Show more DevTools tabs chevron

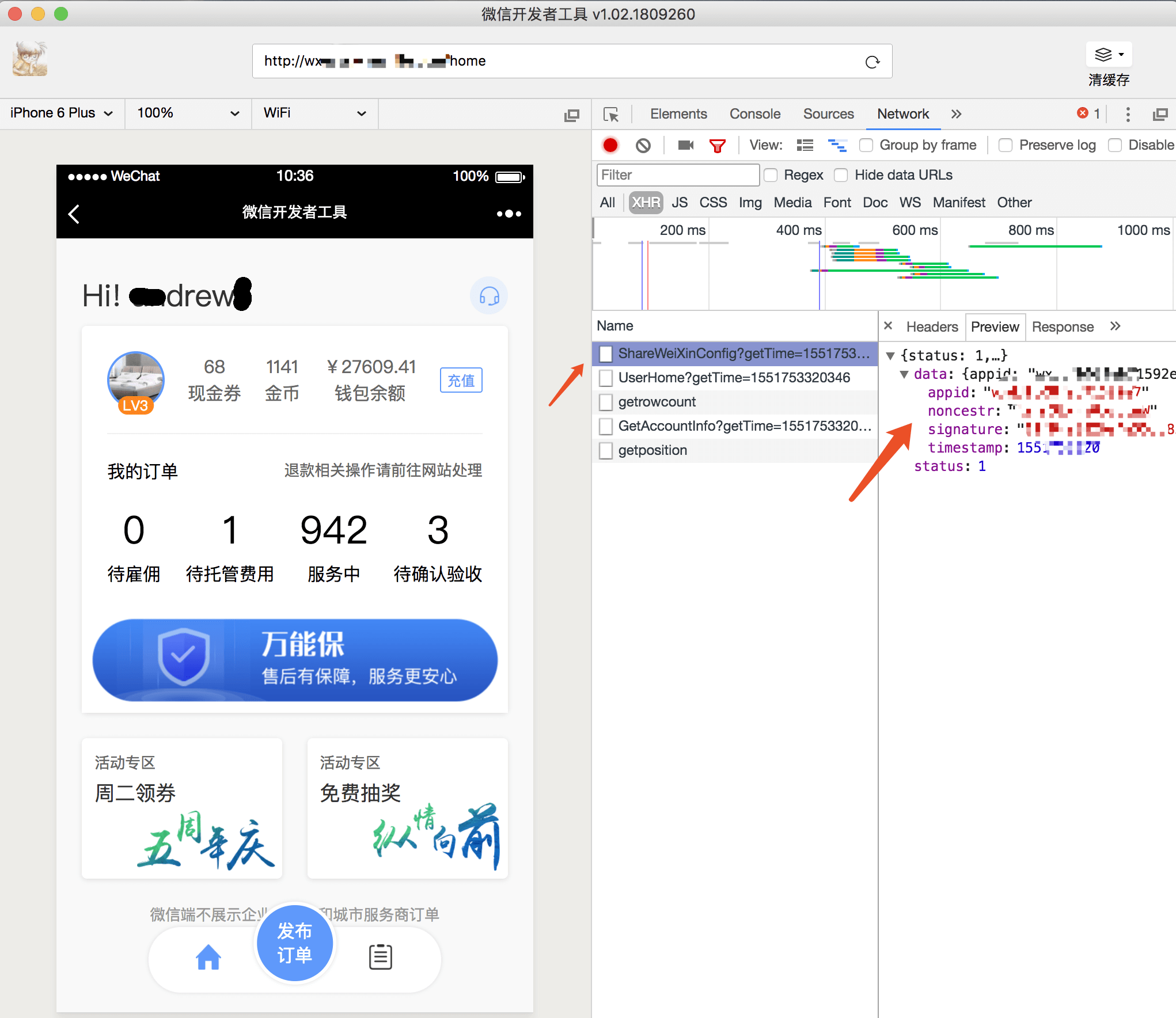click(956, 114)
